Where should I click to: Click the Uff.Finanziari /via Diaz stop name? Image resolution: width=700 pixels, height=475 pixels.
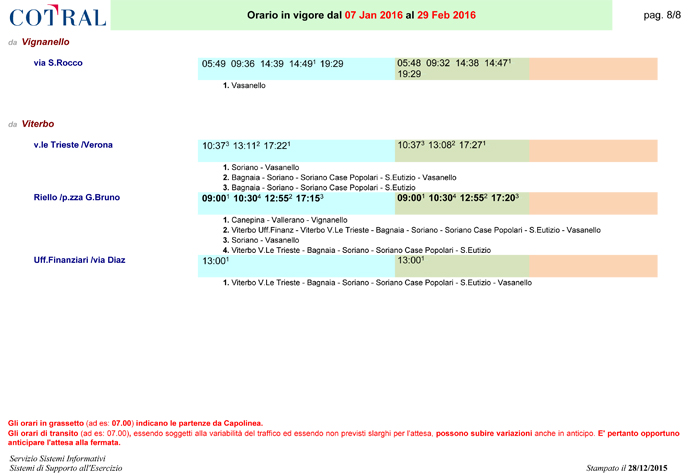[x=79, y=260]
